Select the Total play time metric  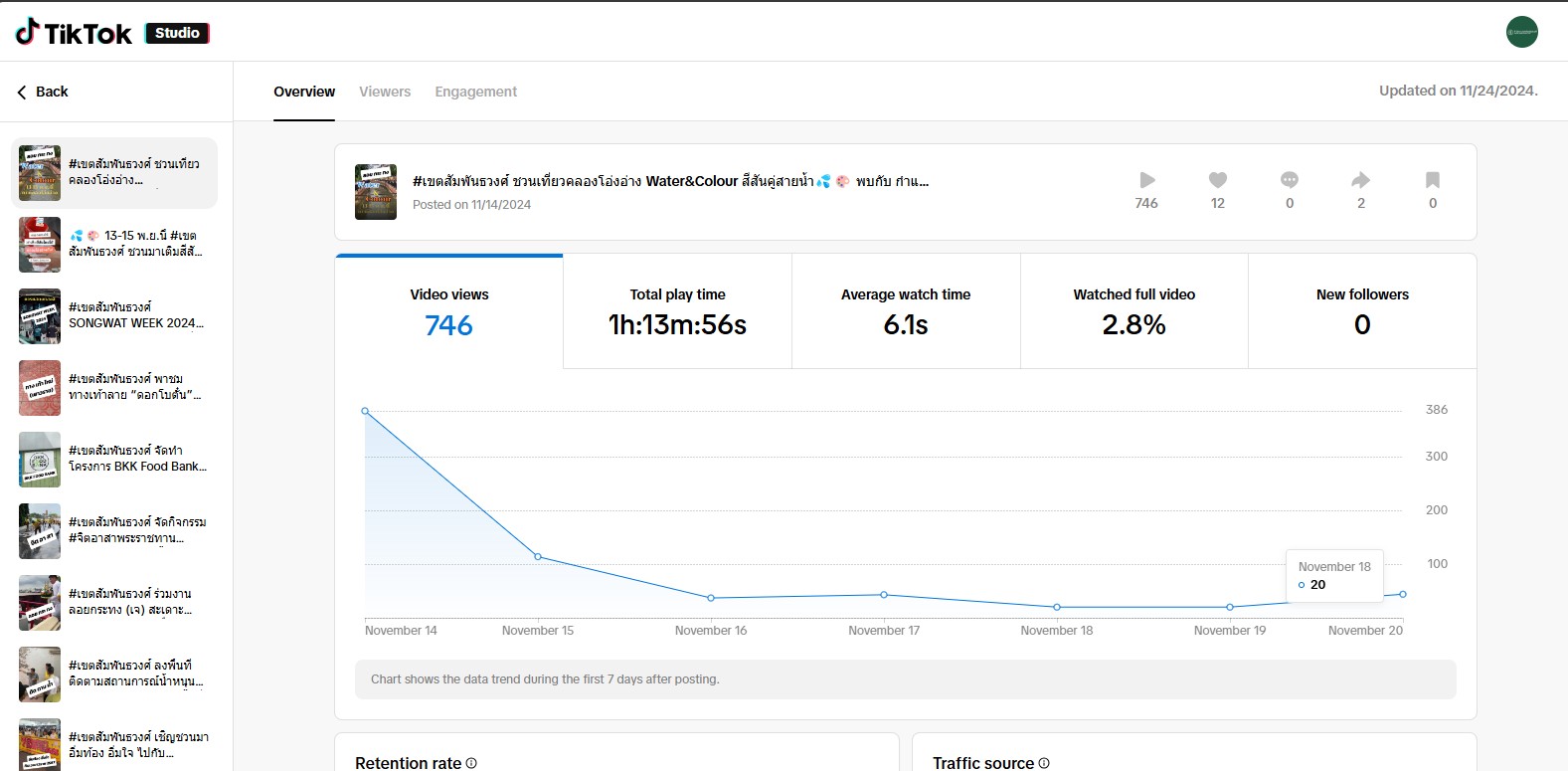(x=677, y=311)
